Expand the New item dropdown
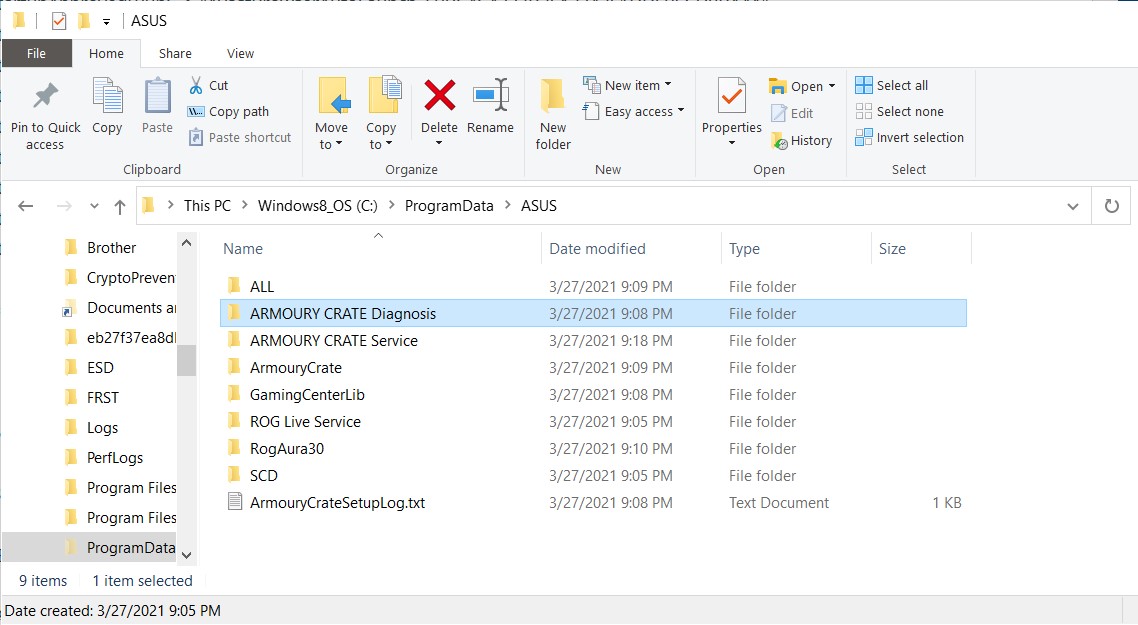Viewport: 1138px width, 625px height. coord(668,85)
